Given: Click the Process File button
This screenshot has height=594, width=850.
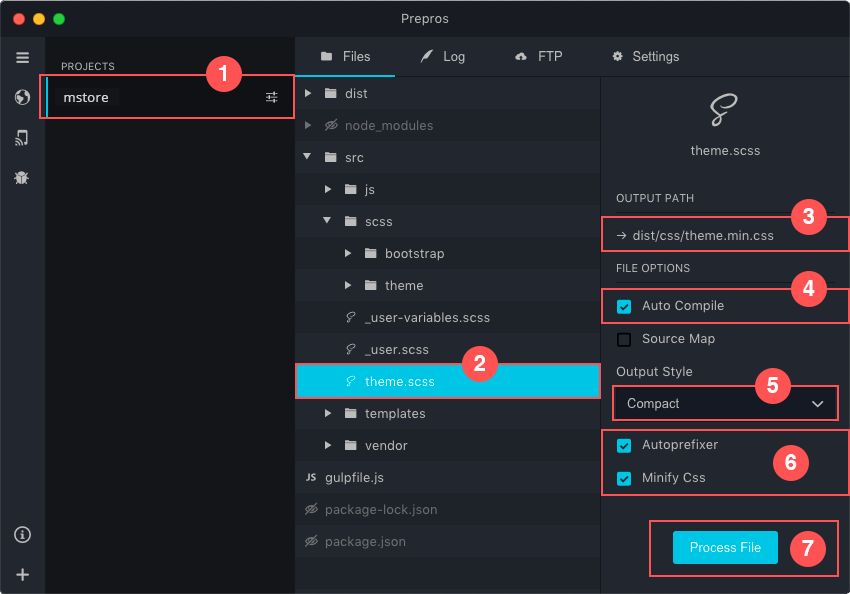Looking at the screenshot, I should tap(725, 547).
